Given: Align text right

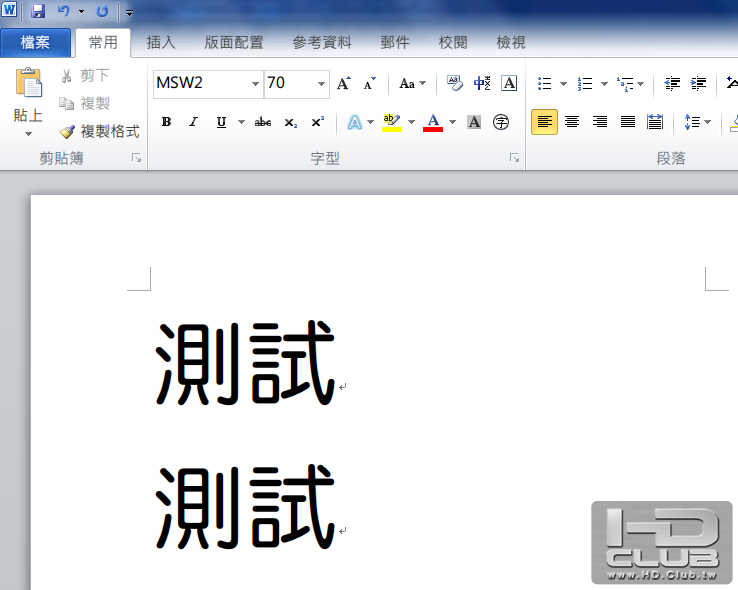Looking at the screenshot, I should 600,122.
